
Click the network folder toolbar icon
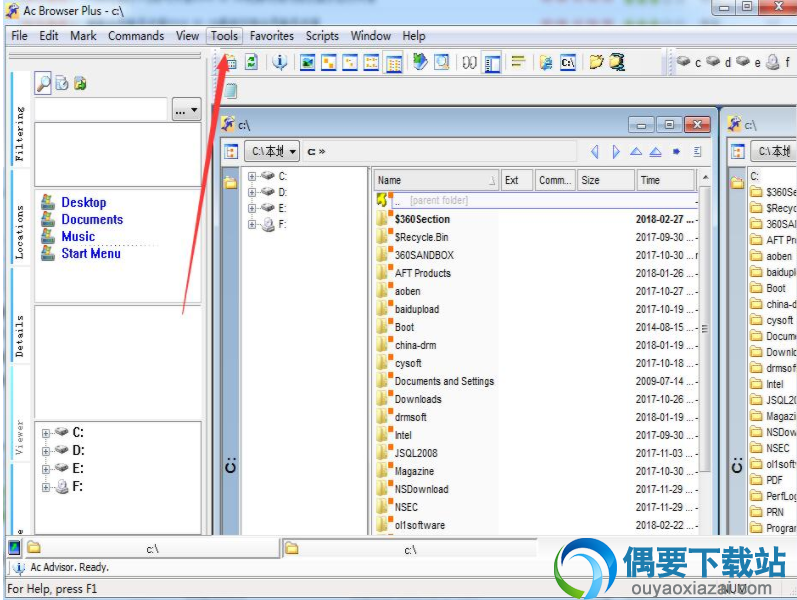(x=546, y=63)
